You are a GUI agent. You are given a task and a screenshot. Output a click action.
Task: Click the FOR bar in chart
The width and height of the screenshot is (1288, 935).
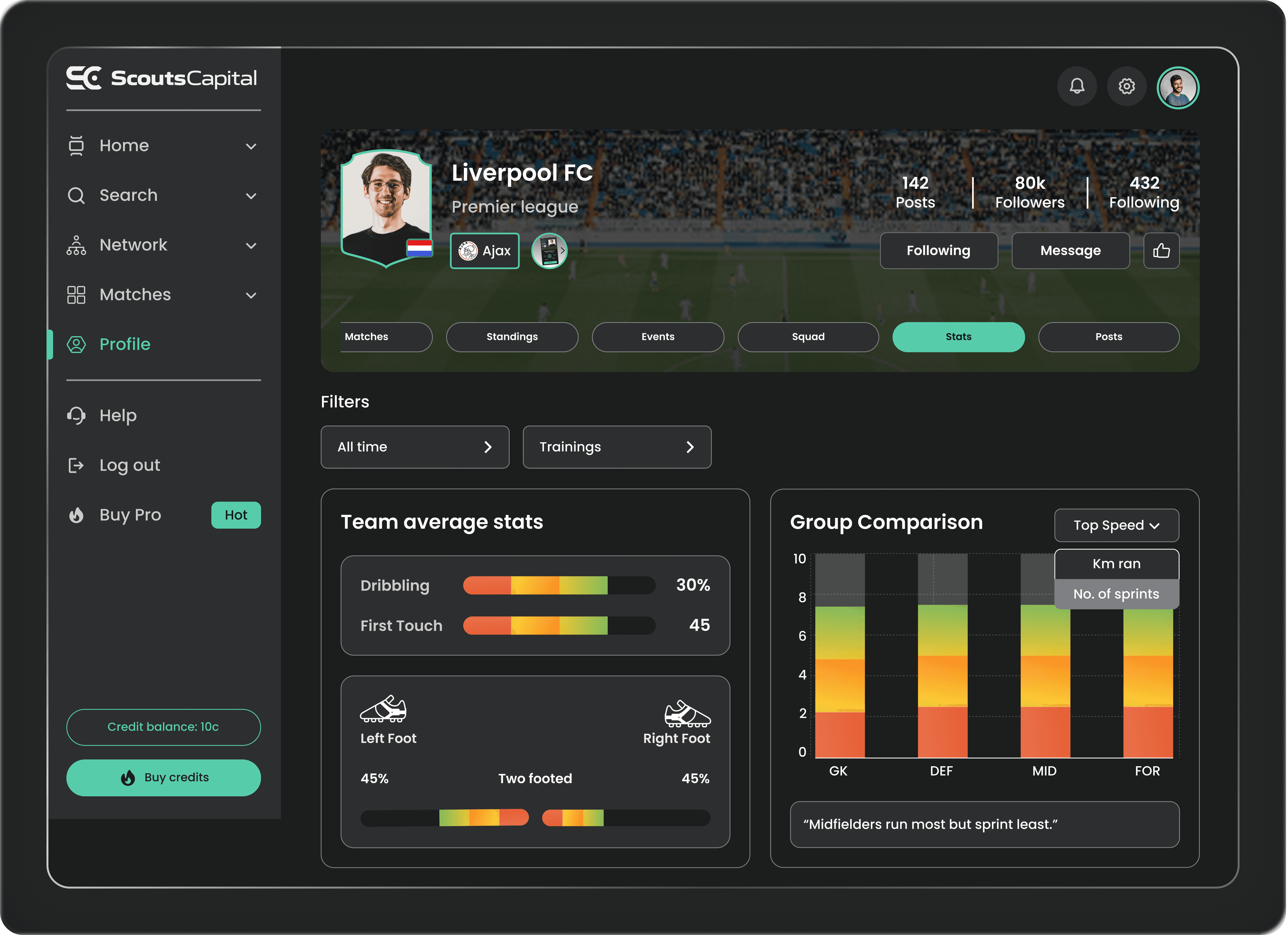point(1148,684)
